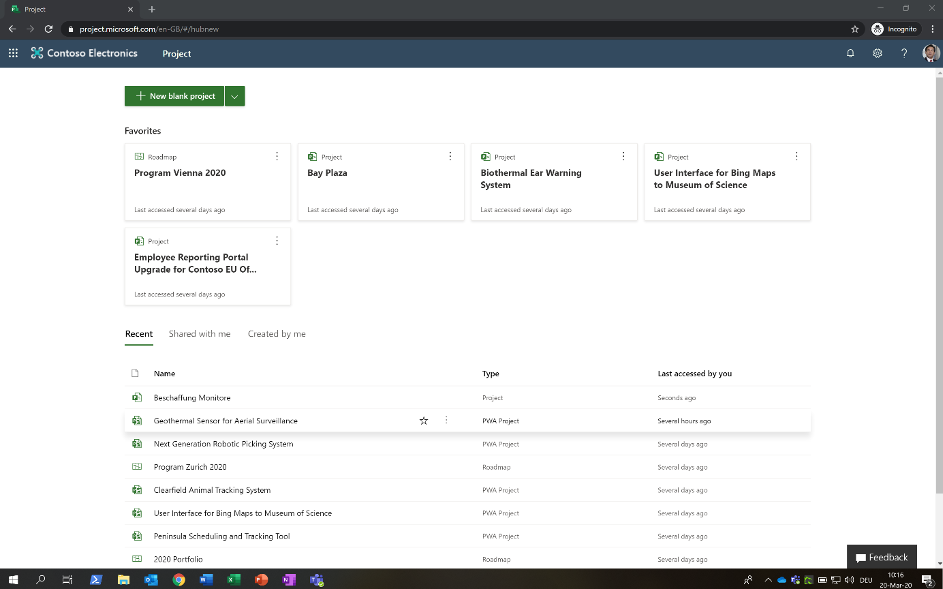Screen dimensions: 943x589
Task: Open more options on Bay Plaza card
Action: [x=450, y=156]
